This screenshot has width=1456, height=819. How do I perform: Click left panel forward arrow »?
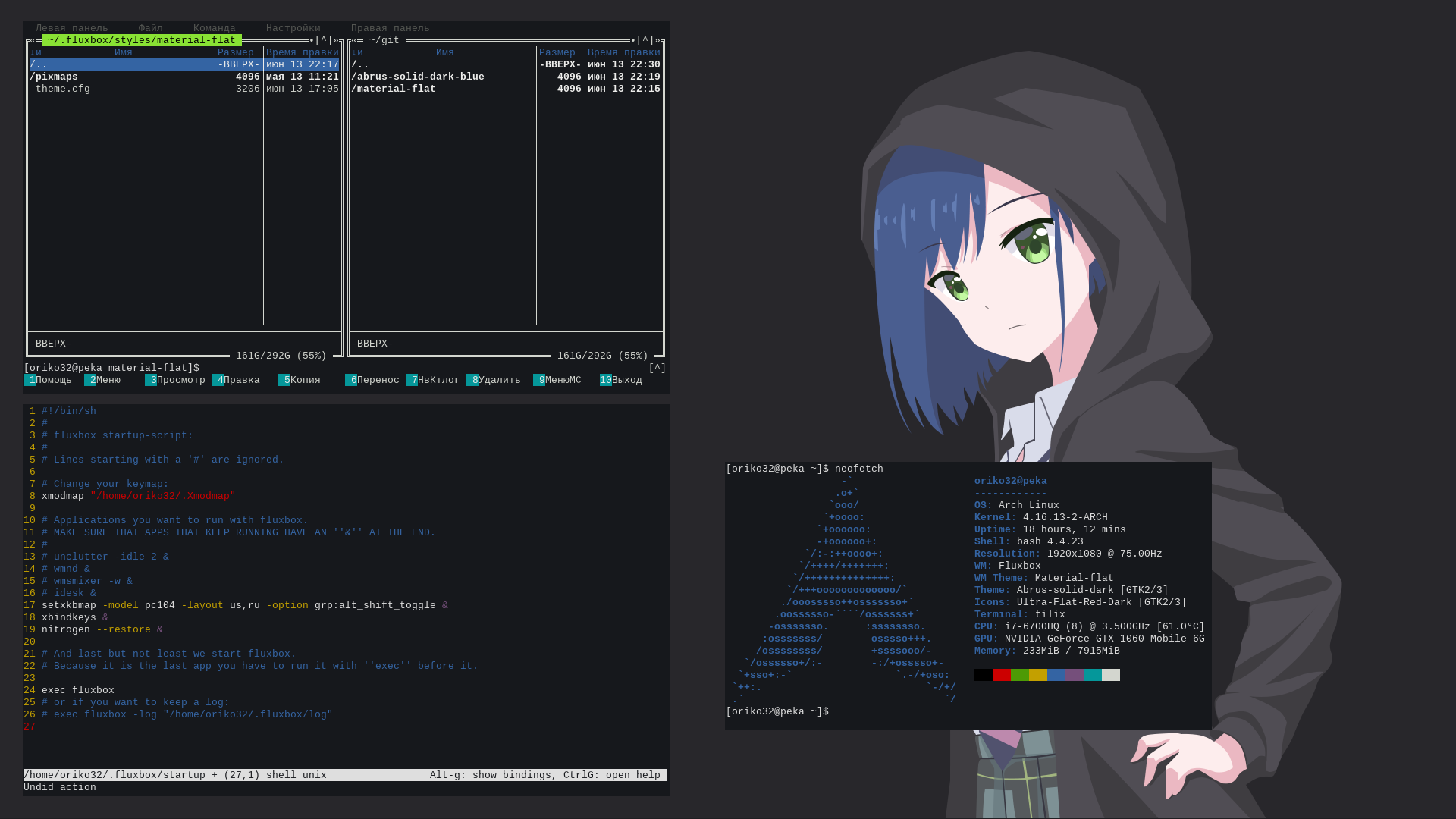pos(336,40)
